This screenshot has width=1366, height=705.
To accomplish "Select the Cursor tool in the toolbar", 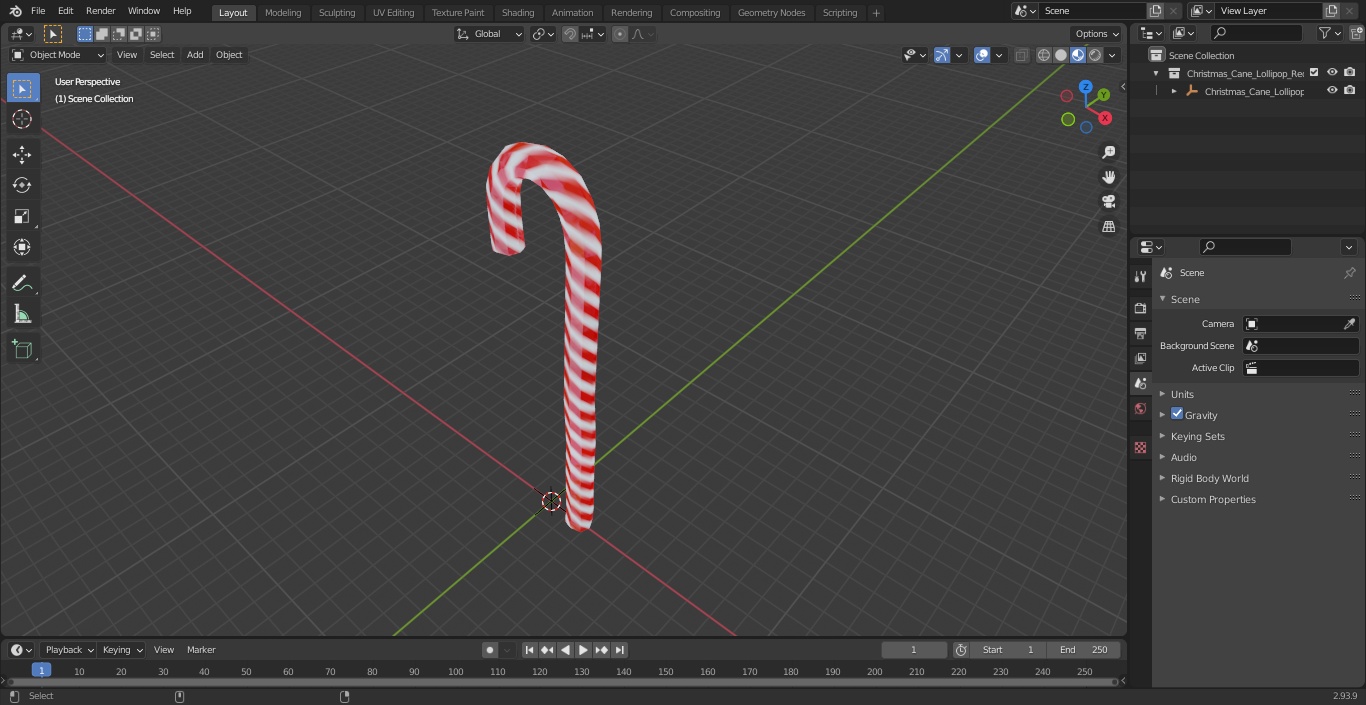I will pyautogui.click(x=22, y=119).
